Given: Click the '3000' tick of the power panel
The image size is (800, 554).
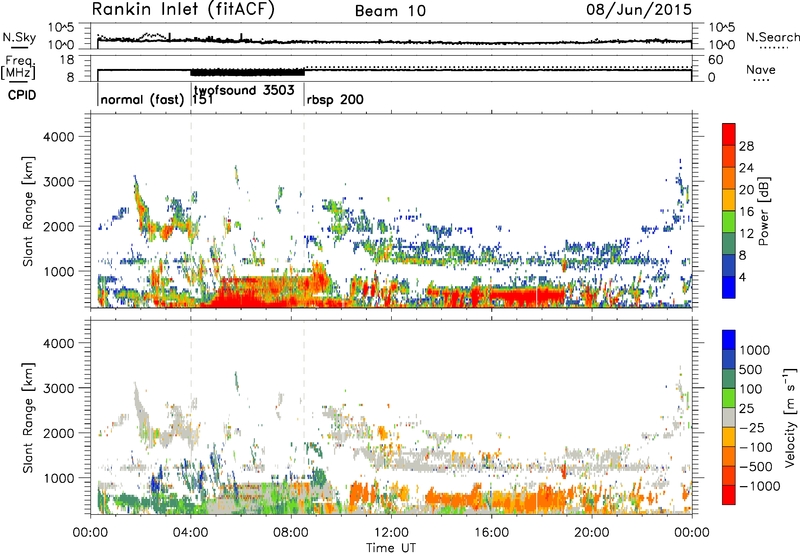Looking at the screenshot, I should coord(59,182).
